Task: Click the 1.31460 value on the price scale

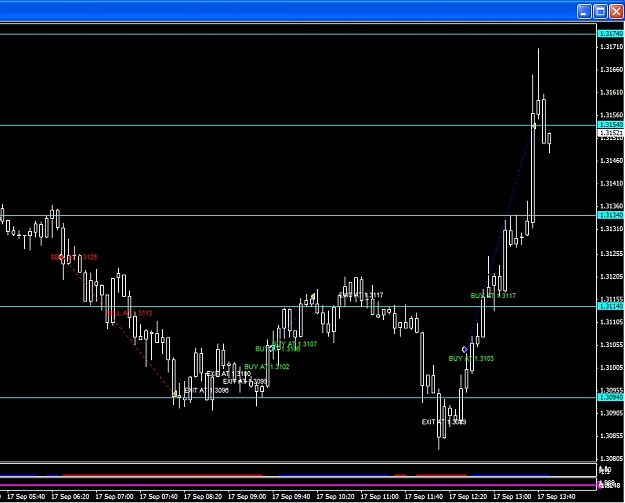Action: (x=611, y=161)
